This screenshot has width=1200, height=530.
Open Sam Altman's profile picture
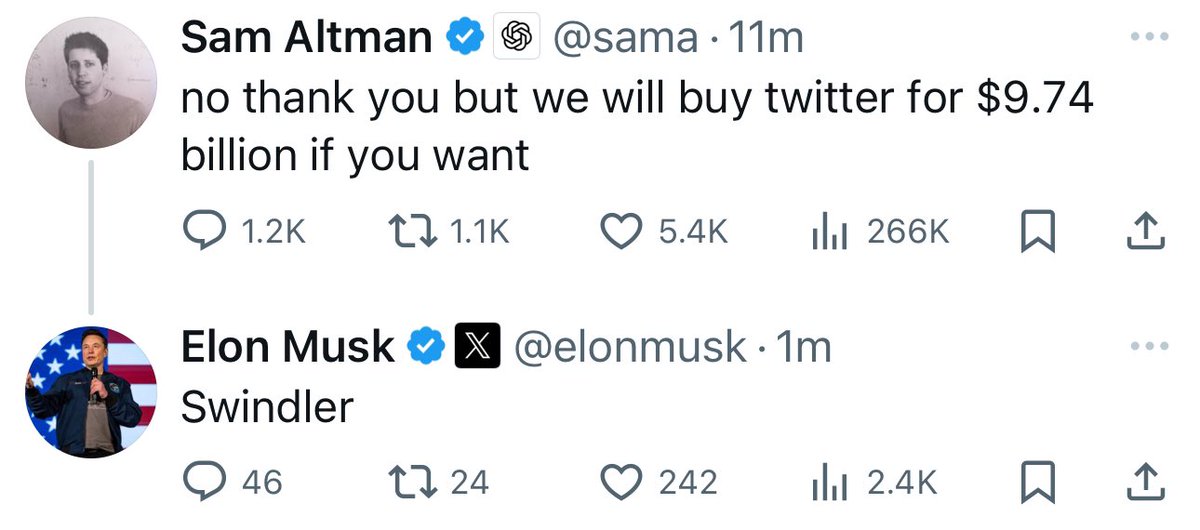click(x=90, y=83)
